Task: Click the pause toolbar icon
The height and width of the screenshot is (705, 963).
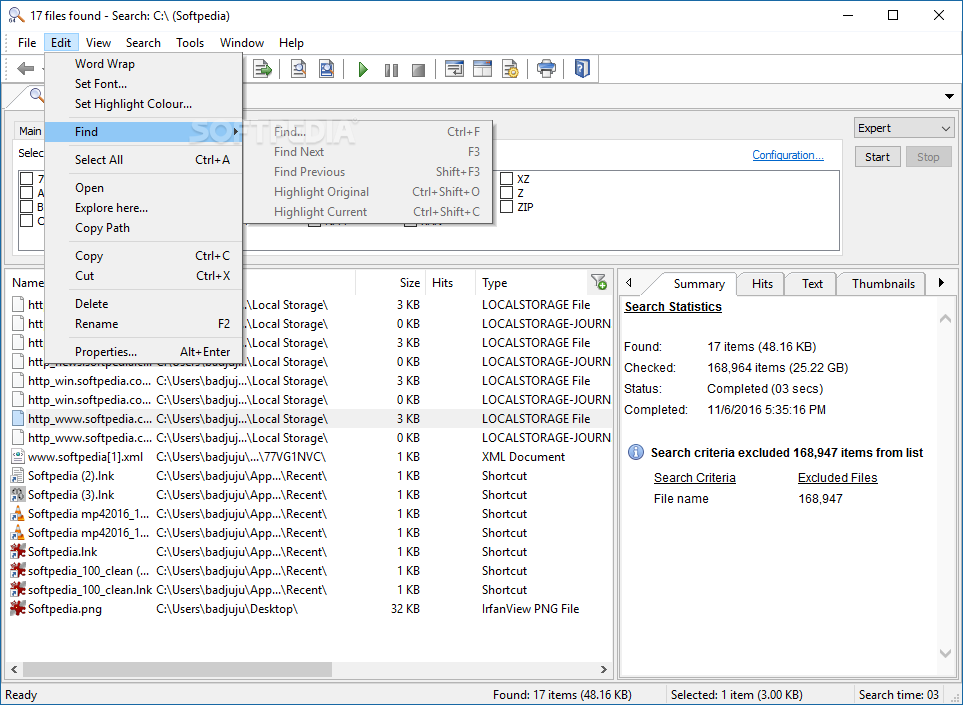Action: tap(391, 70)
